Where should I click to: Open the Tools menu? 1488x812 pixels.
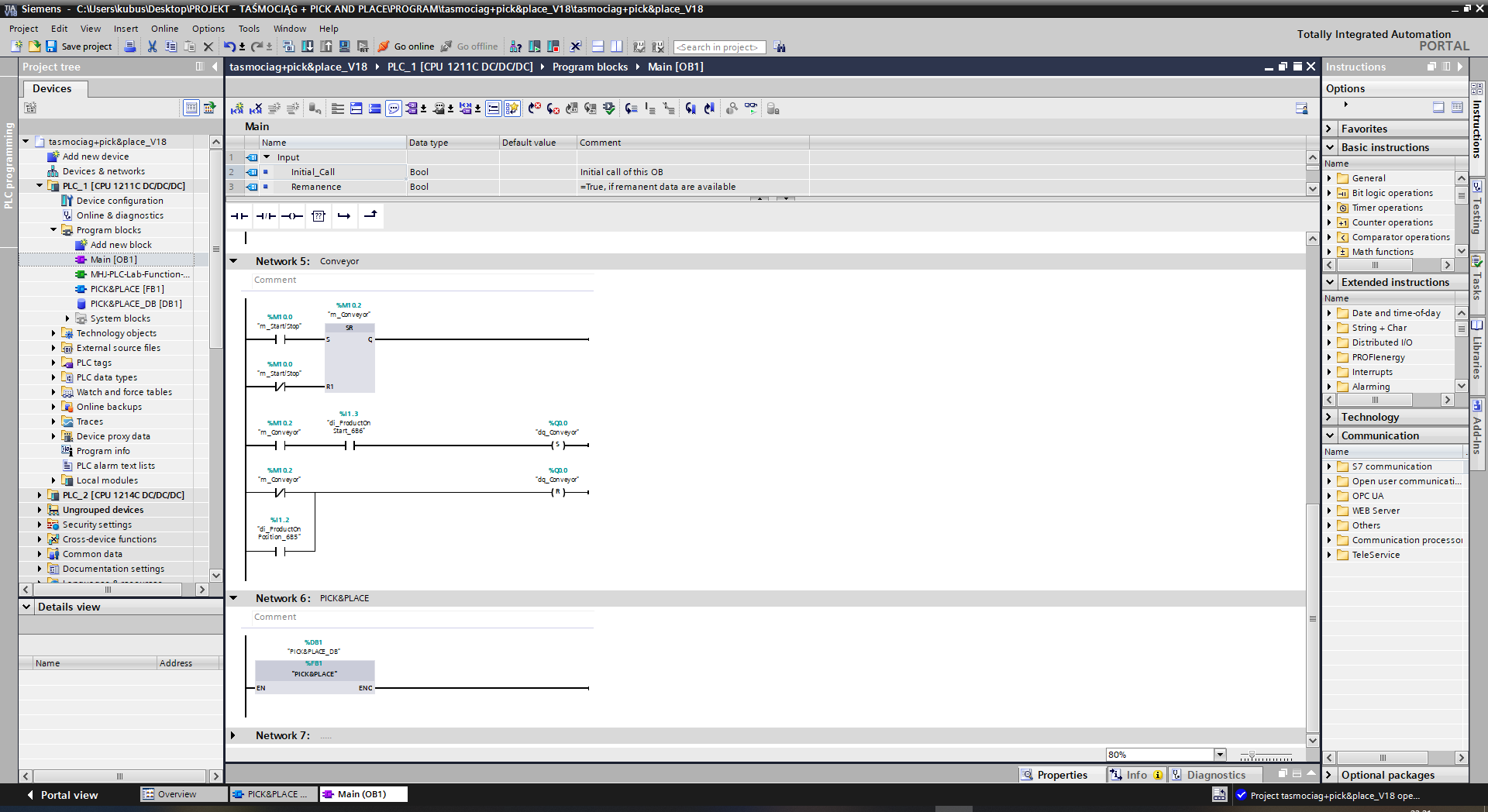249,29
